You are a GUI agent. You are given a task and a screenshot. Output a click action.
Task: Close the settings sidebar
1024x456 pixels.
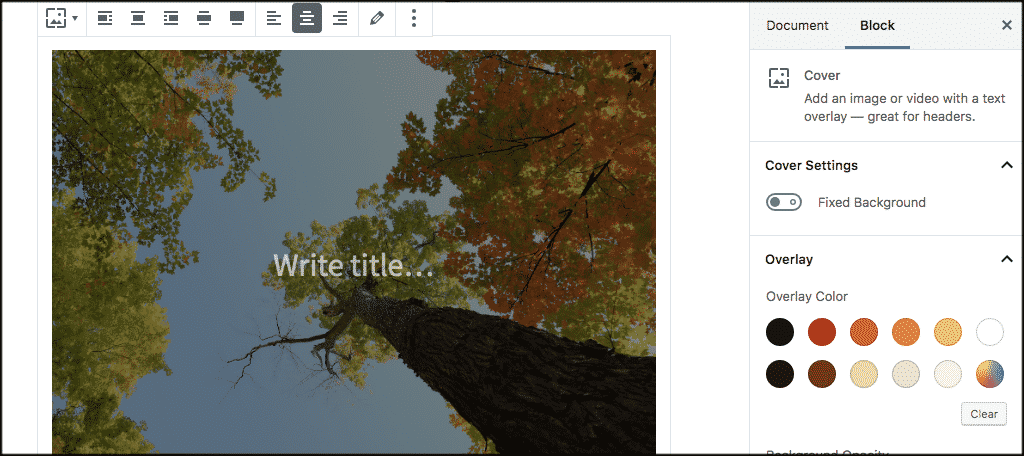click(1006, 25)
